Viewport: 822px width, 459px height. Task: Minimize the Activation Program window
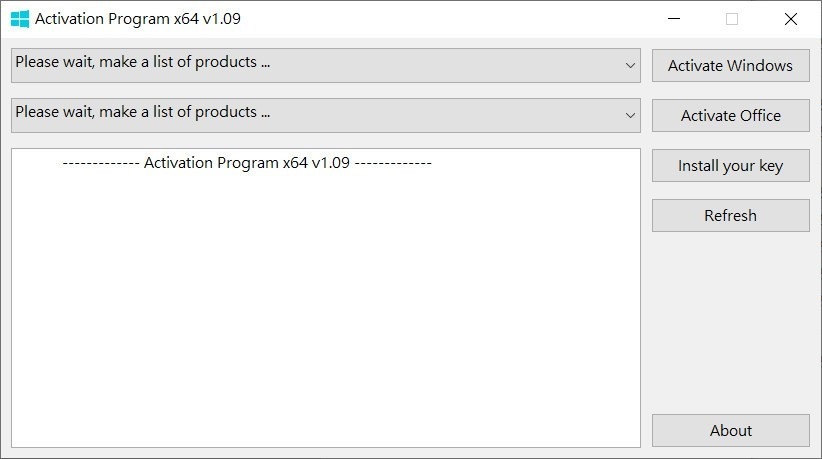(x=675, y=18)
